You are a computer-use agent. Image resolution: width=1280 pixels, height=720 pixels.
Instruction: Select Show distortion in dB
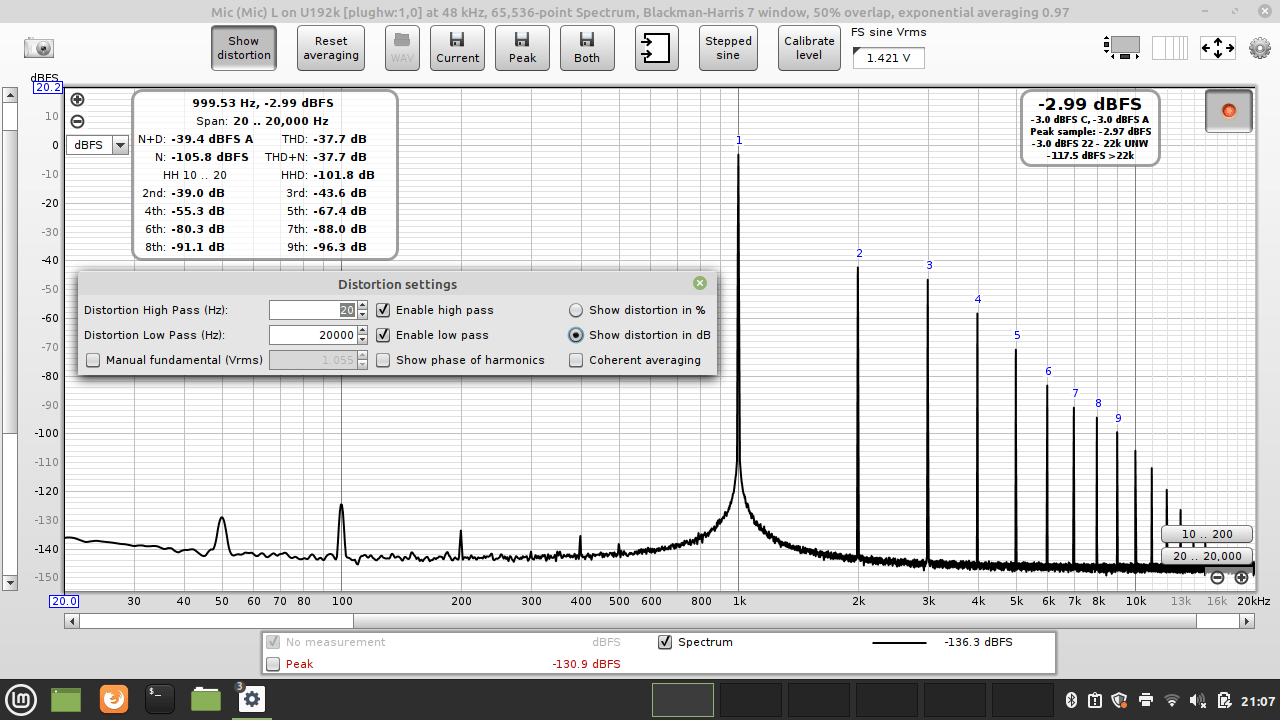[576, 335]
